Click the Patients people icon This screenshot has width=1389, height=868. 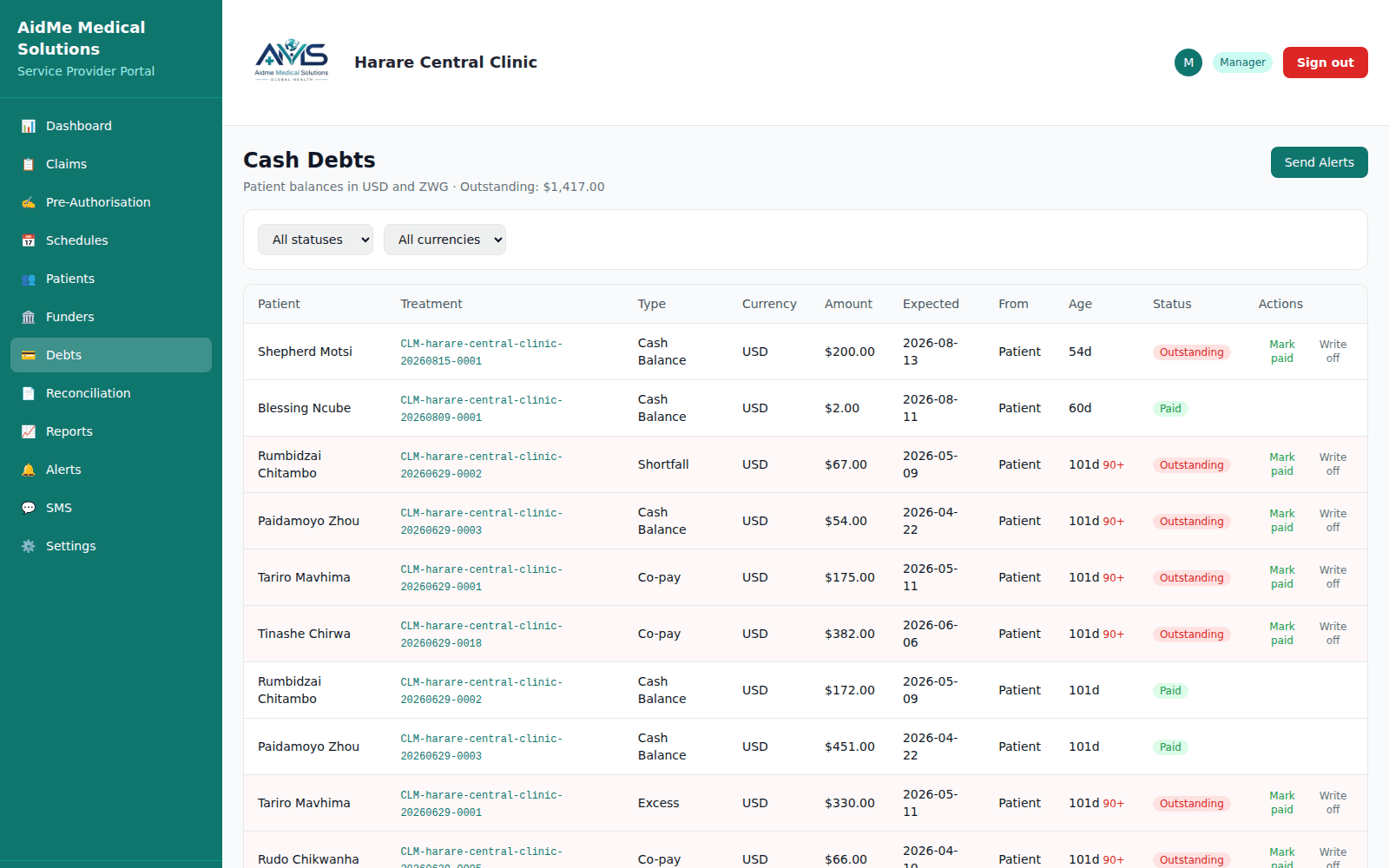pos(29,279)
